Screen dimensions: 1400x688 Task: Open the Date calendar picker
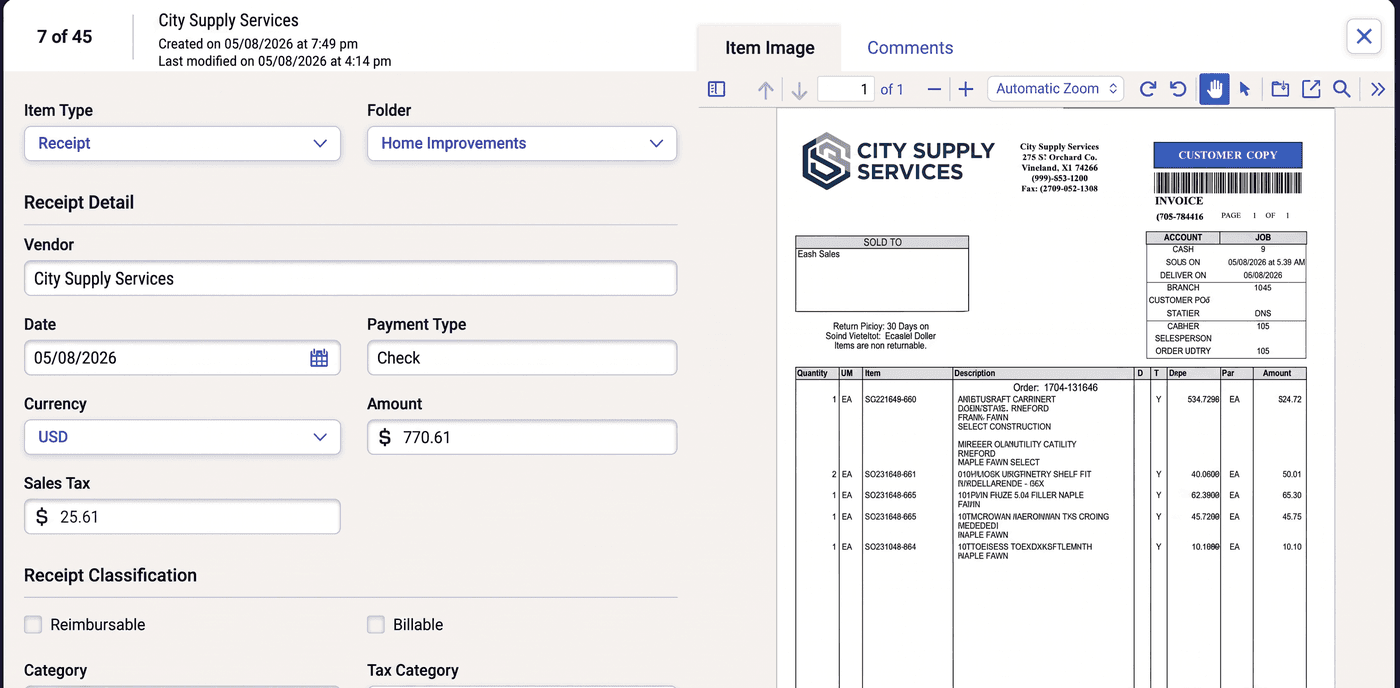coord(319,358)
